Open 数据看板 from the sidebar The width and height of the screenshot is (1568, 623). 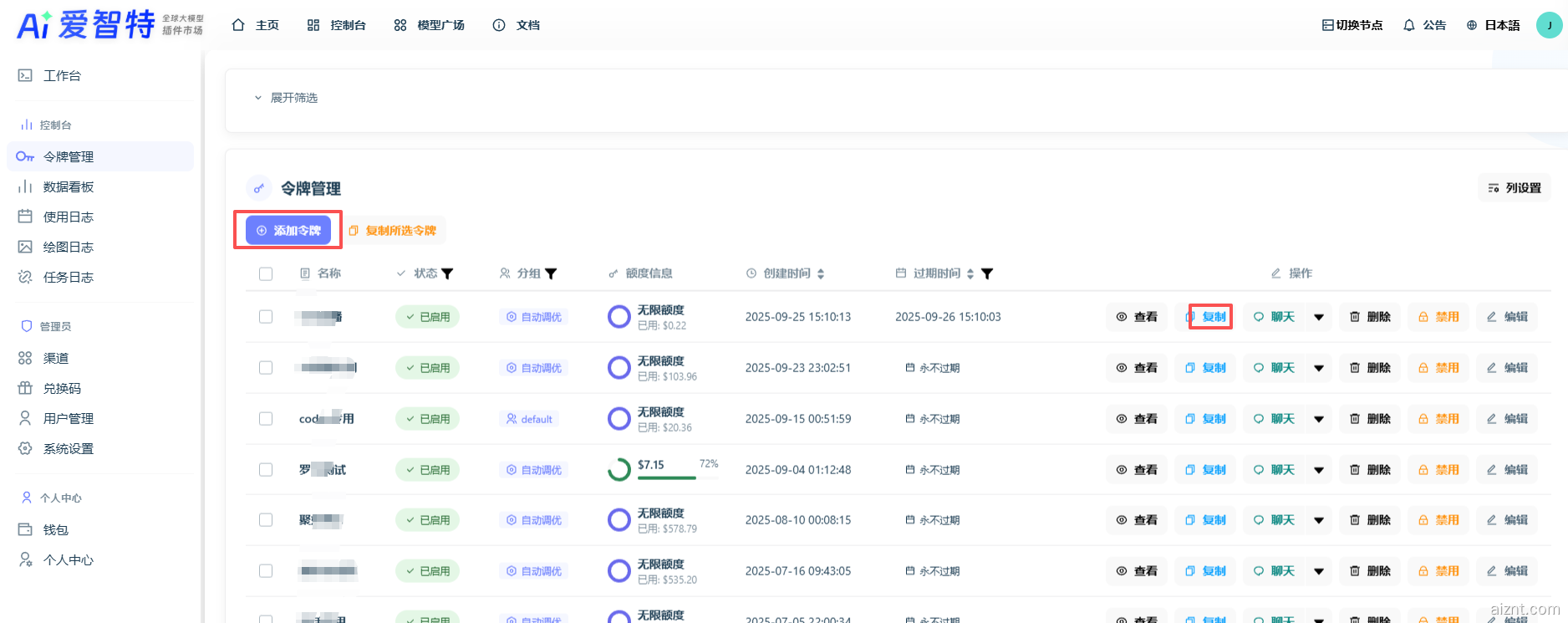click(x=100, y=186)
